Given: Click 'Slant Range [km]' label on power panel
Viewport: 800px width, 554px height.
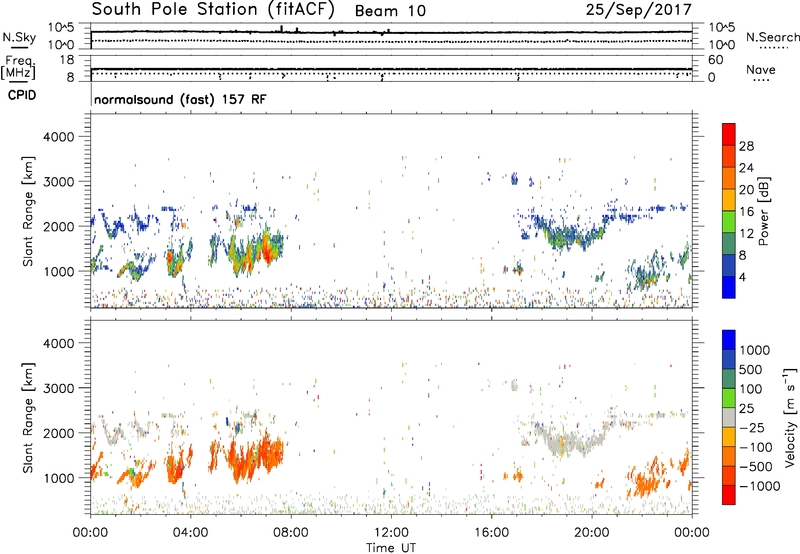Looking at the screenshot, I should coord(28,211).
